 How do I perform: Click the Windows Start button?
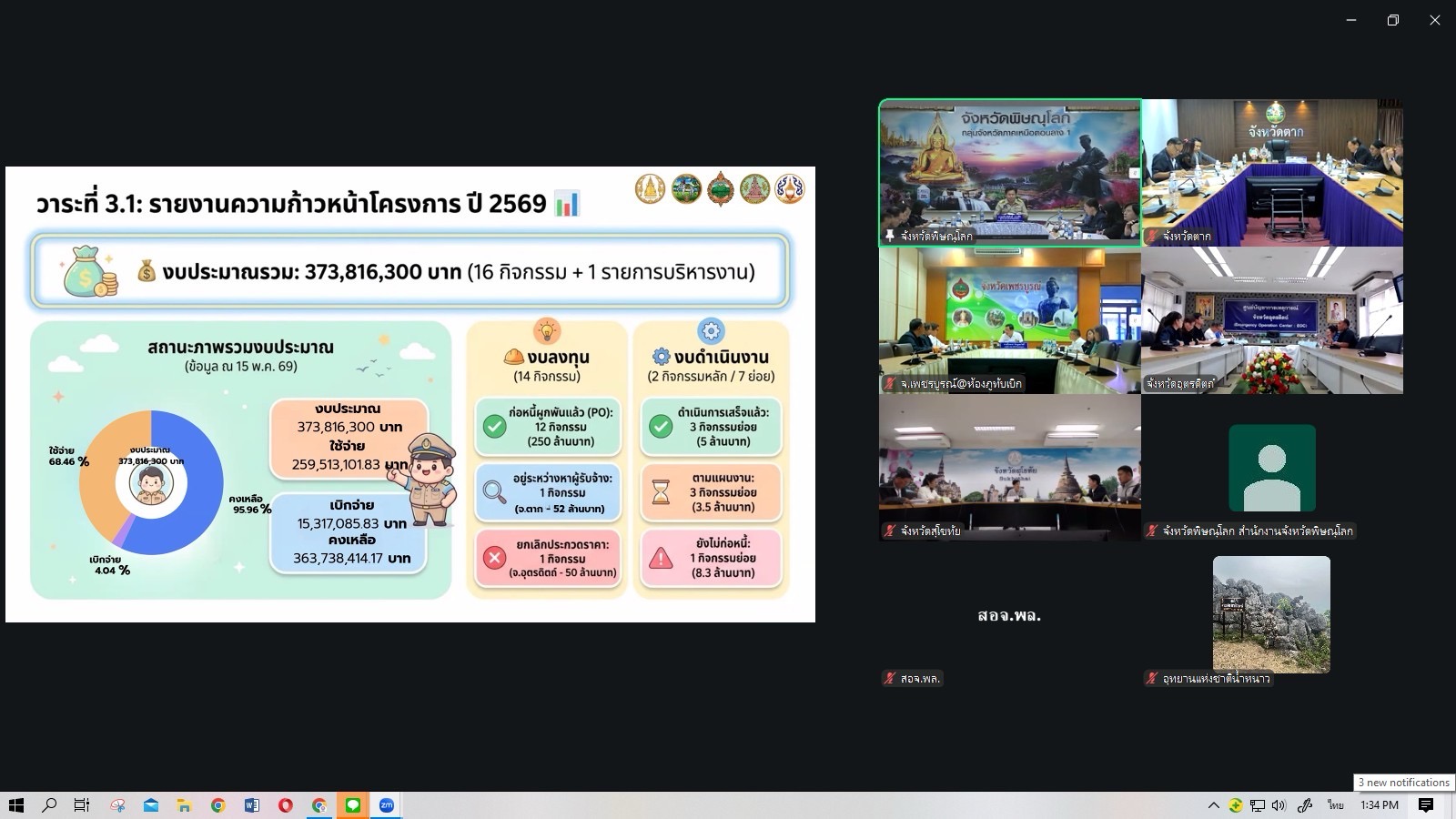click(16, 805)
